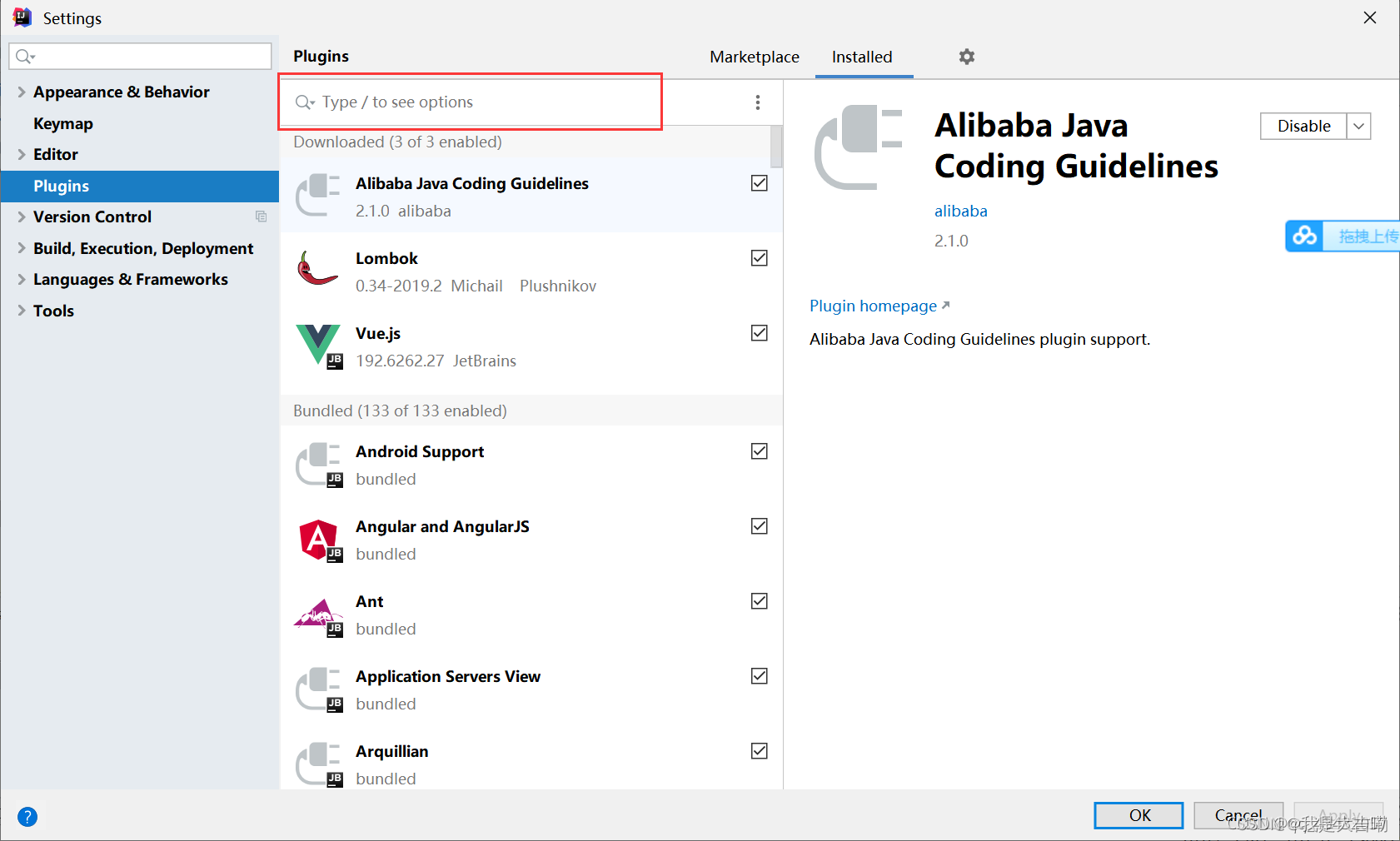Uncheck the Lombok plugin checkbox
1400x841 pixels.
tap(759, 258)
